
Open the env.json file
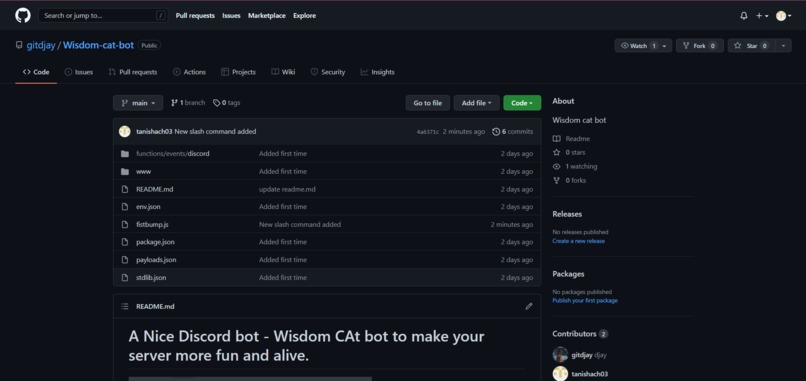point(148,207)
